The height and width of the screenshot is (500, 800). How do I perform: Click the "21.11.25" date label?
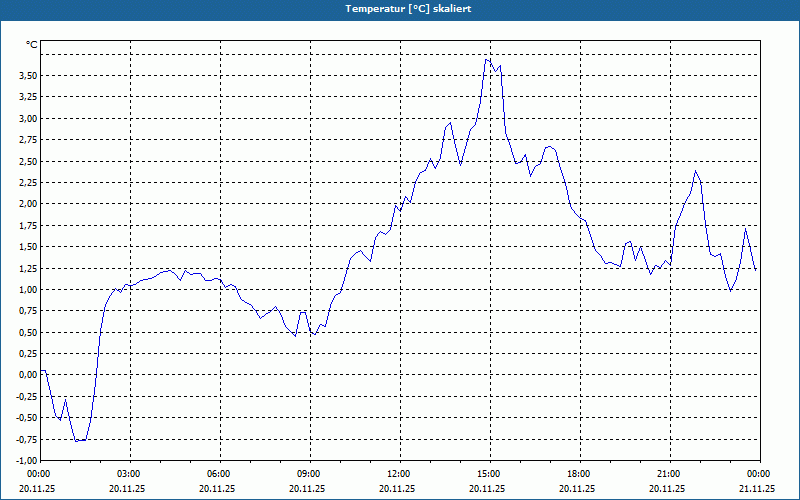pos(757,488)
